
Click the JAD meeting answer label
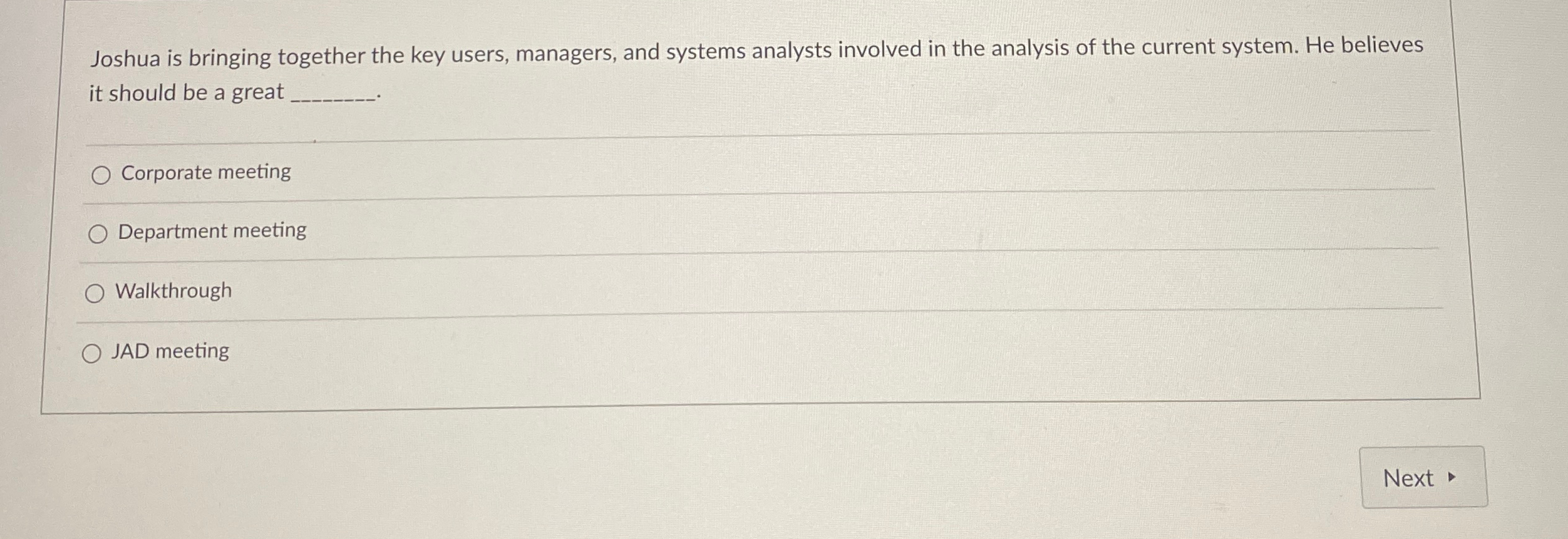click(x=170, y=351)
